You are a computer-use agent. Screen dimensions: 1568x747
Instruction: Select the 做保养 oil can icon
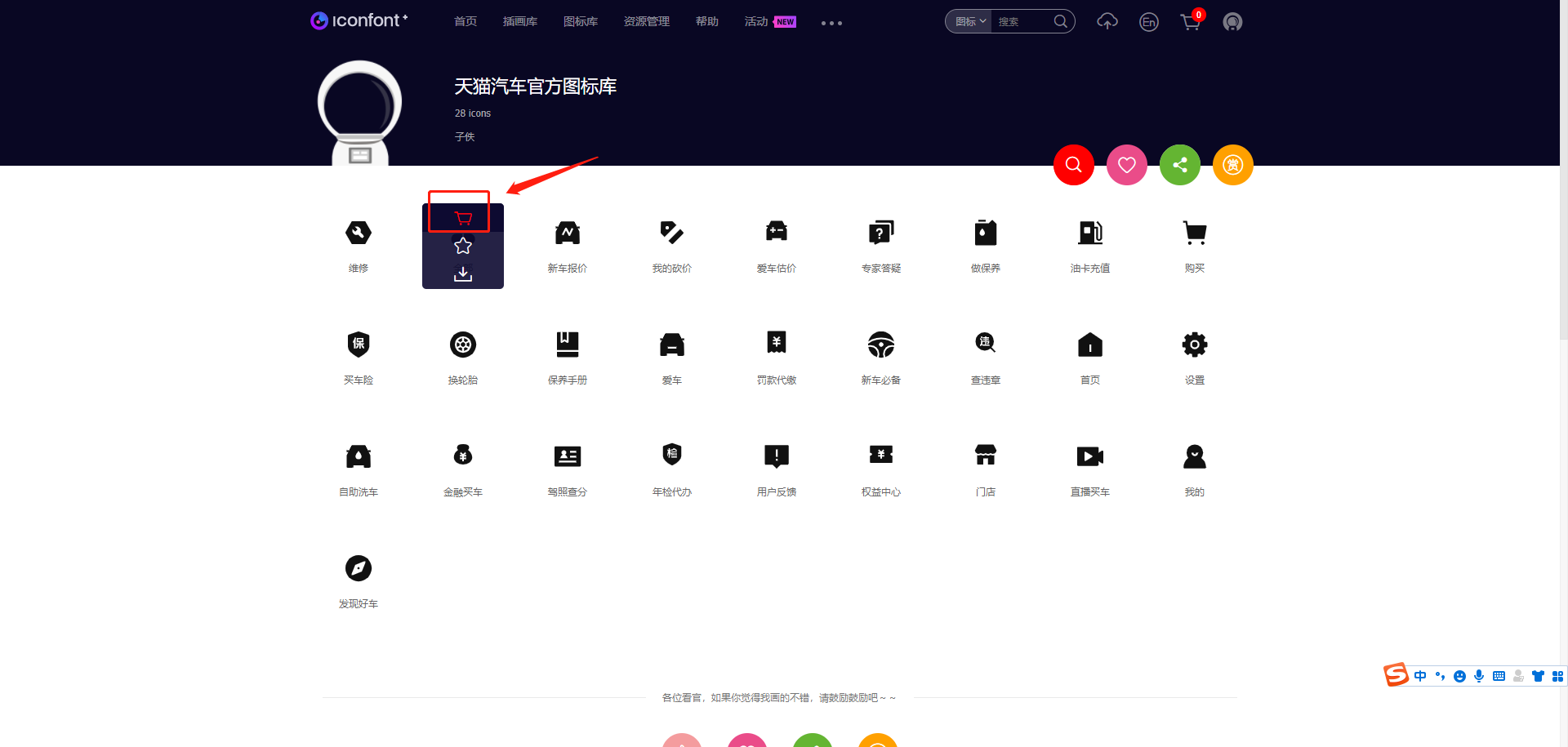point(986,233)
